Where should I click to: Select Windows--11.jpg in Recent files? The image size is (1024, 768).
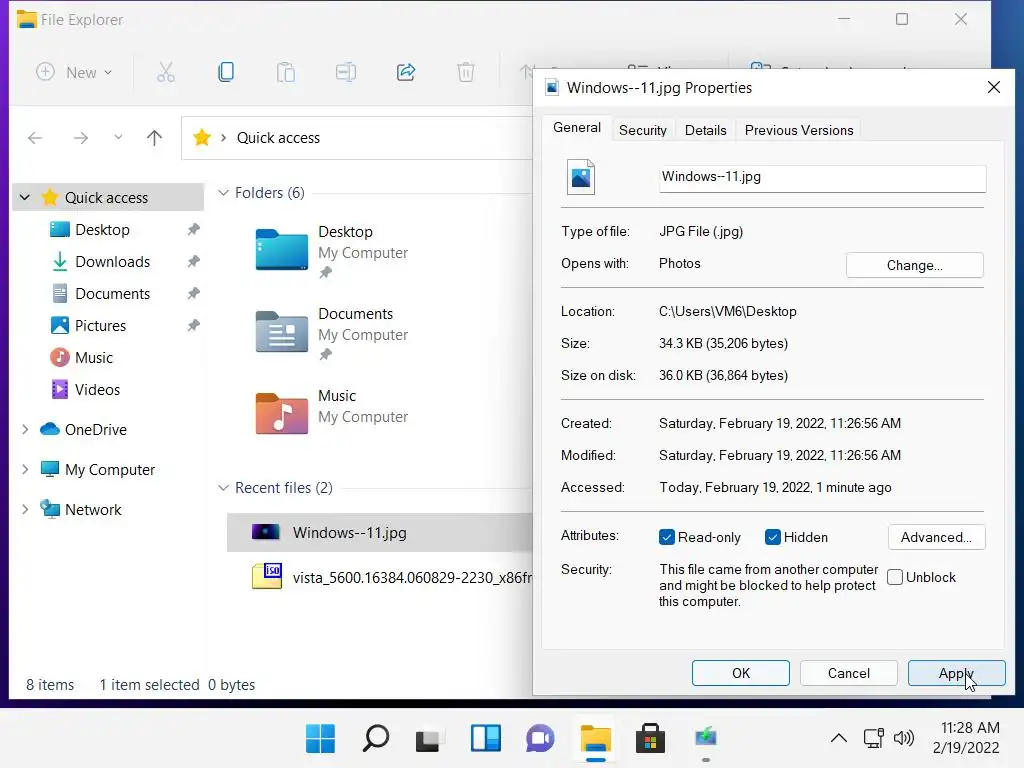pyautogui.click(x=380, y=533)
